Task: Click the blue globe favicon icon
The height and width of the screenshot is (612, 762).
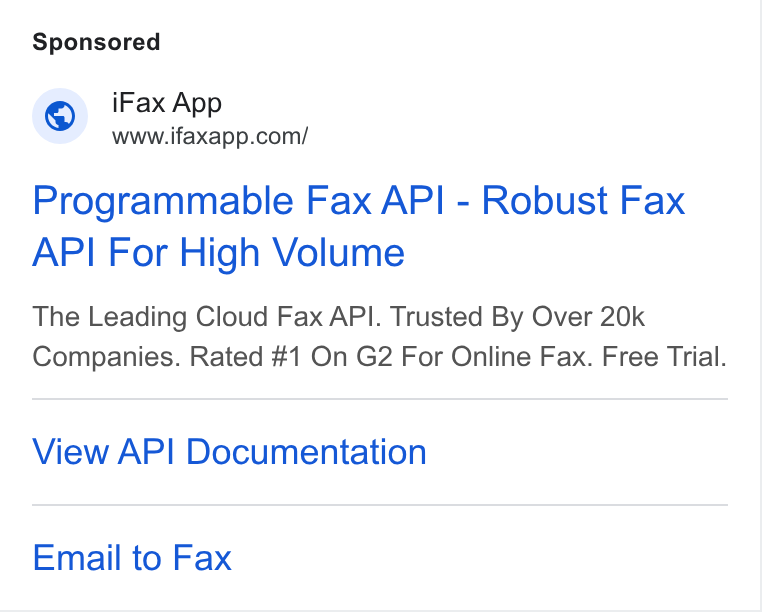Action: pyautogui.click(x=60, y=116)
